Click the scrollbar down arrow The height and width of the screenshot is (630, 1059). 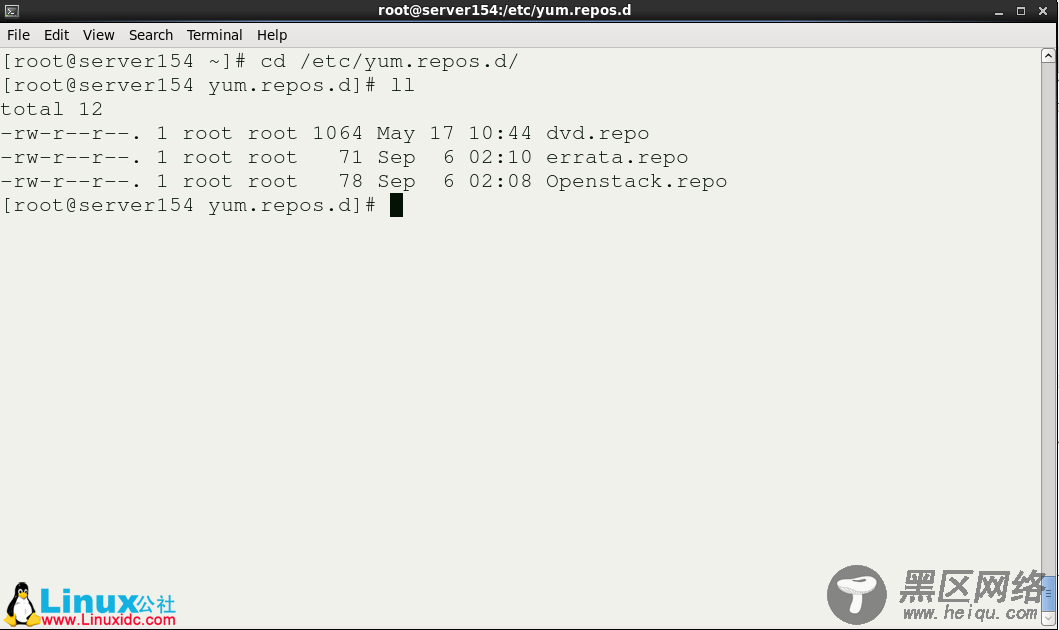coord(1048,618)
